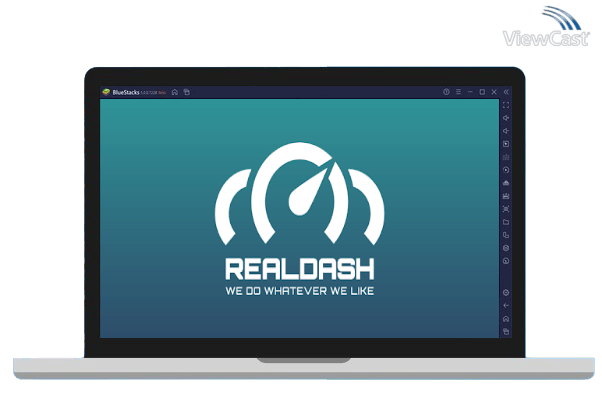Click the REALDASH title text
602x414 pixels.
click(299, 269)
